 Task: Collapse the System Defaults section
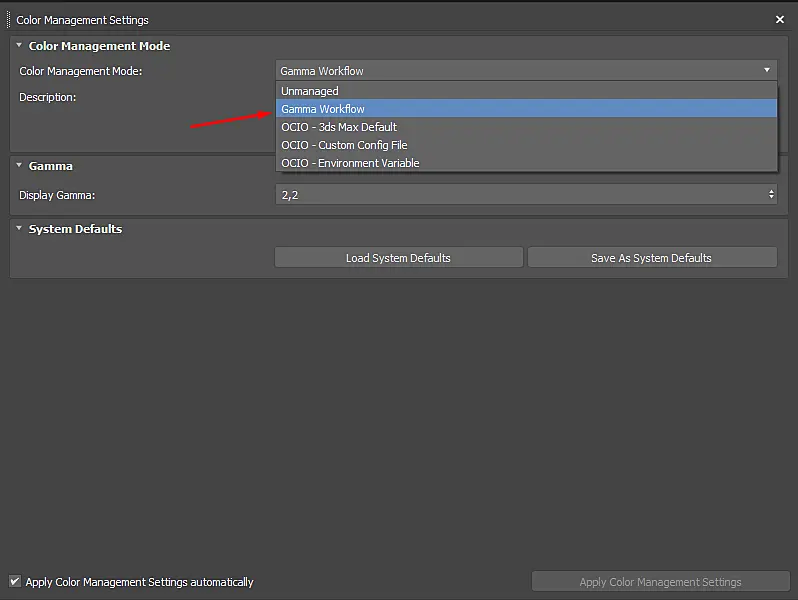point(19,228)
